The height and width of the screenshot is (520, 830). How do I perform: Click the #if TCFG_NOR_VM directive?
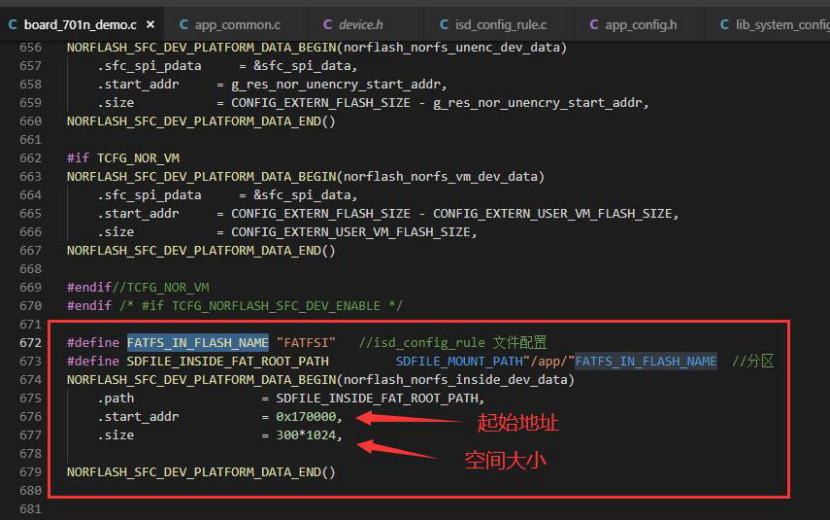(123, 158)
